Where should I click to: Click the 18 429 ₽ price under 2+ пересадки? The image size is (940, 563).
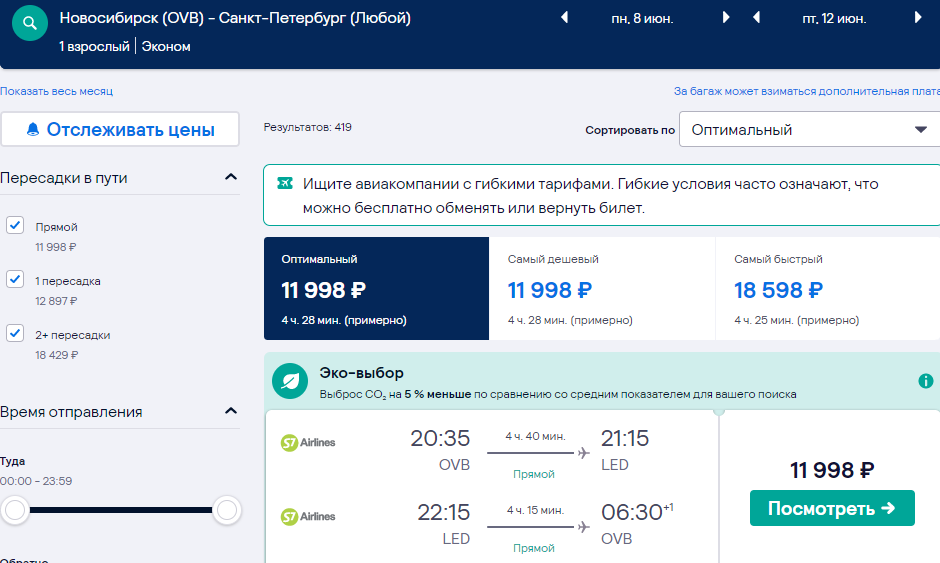[56, 355]
